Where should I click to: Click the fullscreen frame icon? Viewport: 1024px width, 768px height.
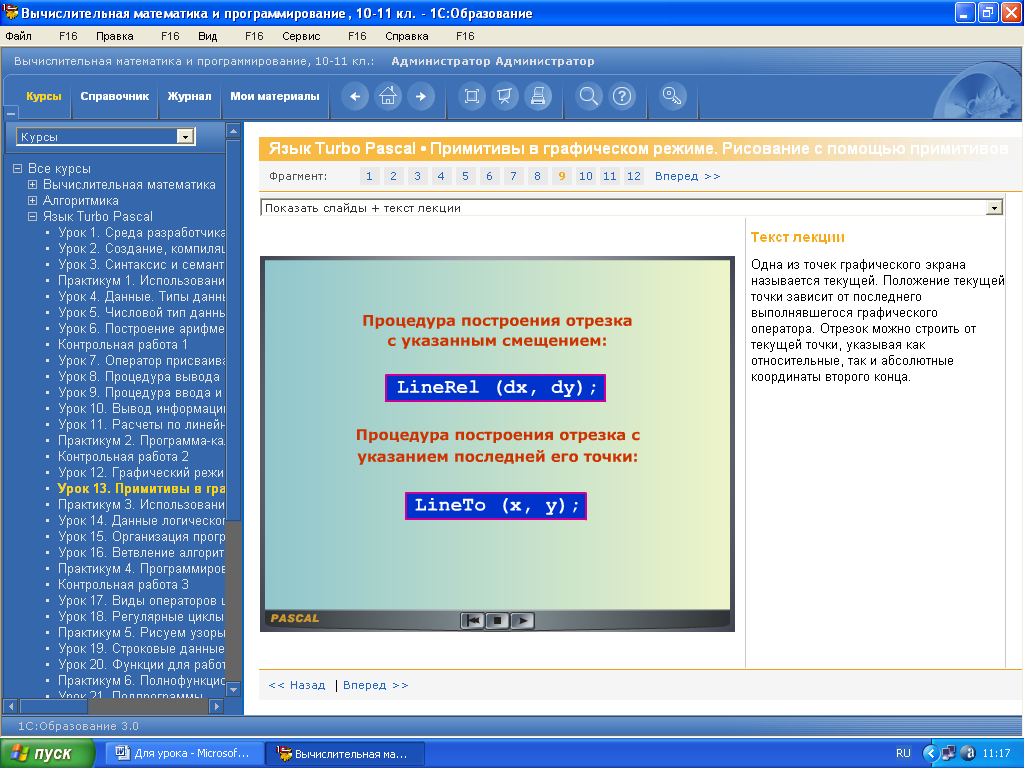[472, 97]
